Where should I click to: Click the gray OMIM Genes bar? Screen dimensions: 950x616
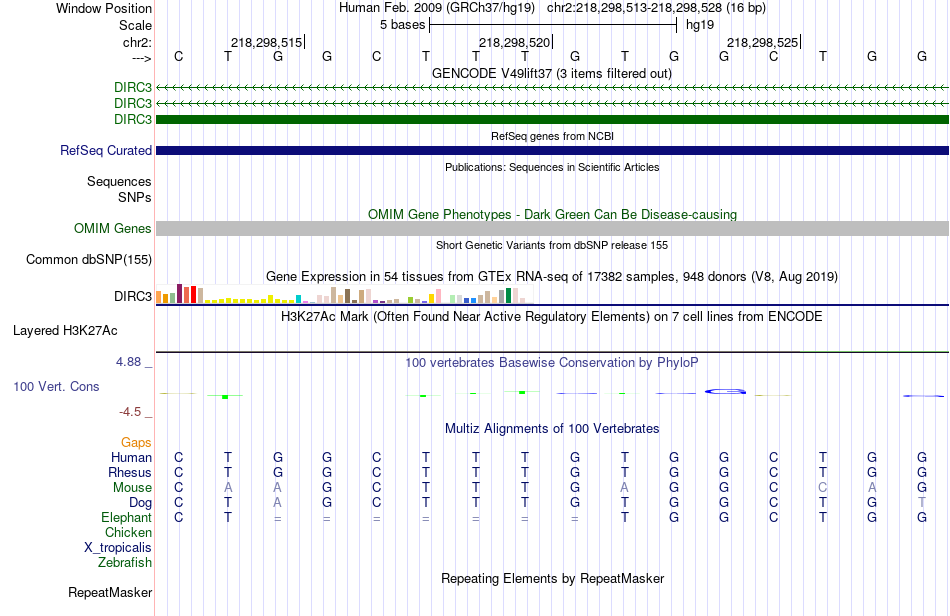click(x=553, y=228)
